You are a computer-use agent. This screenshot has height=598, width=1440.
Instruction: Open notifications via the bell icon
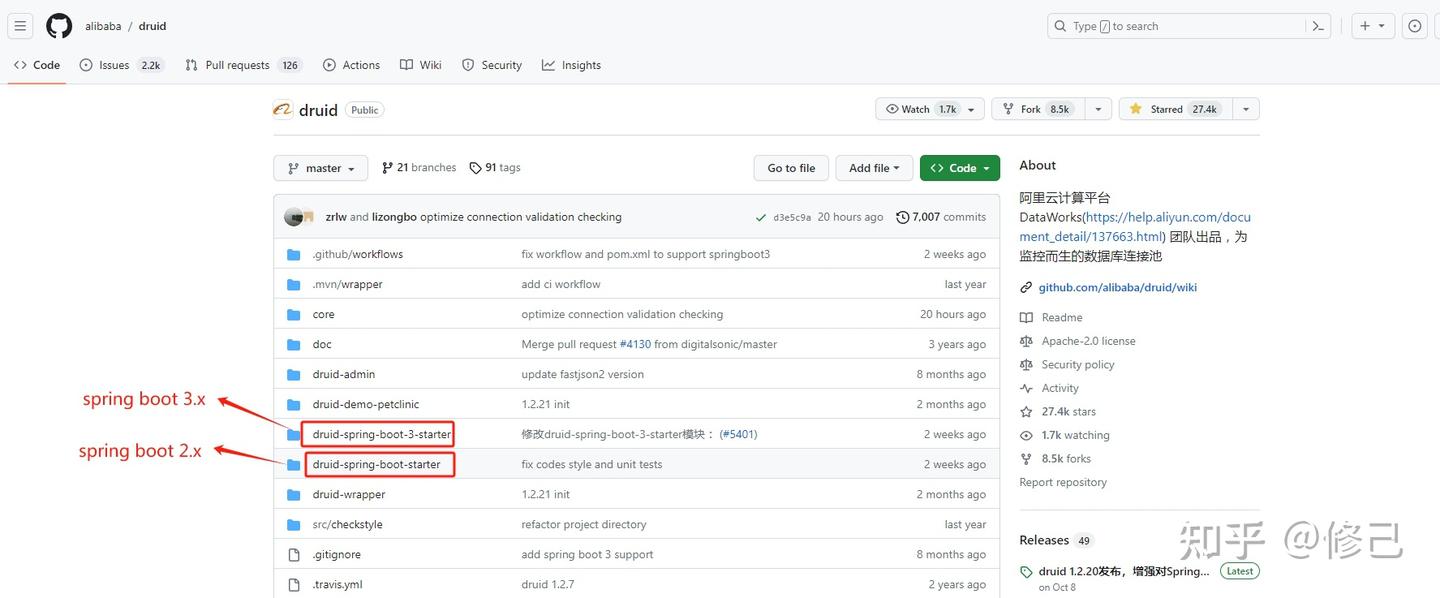[x=1414, y=25]
